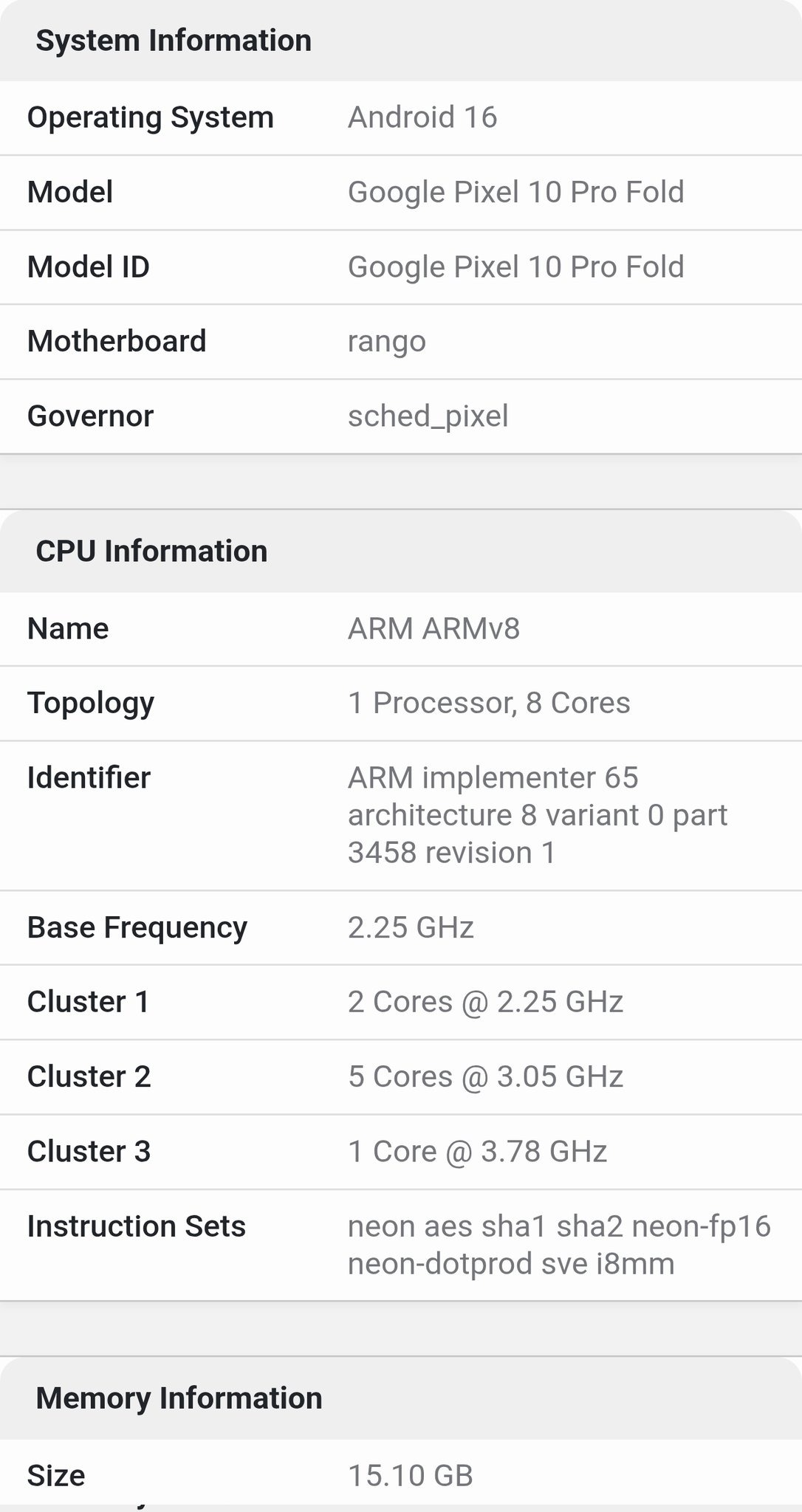
Task: Select the Cluster 1 core frequency value
Action: point(485,1002)
